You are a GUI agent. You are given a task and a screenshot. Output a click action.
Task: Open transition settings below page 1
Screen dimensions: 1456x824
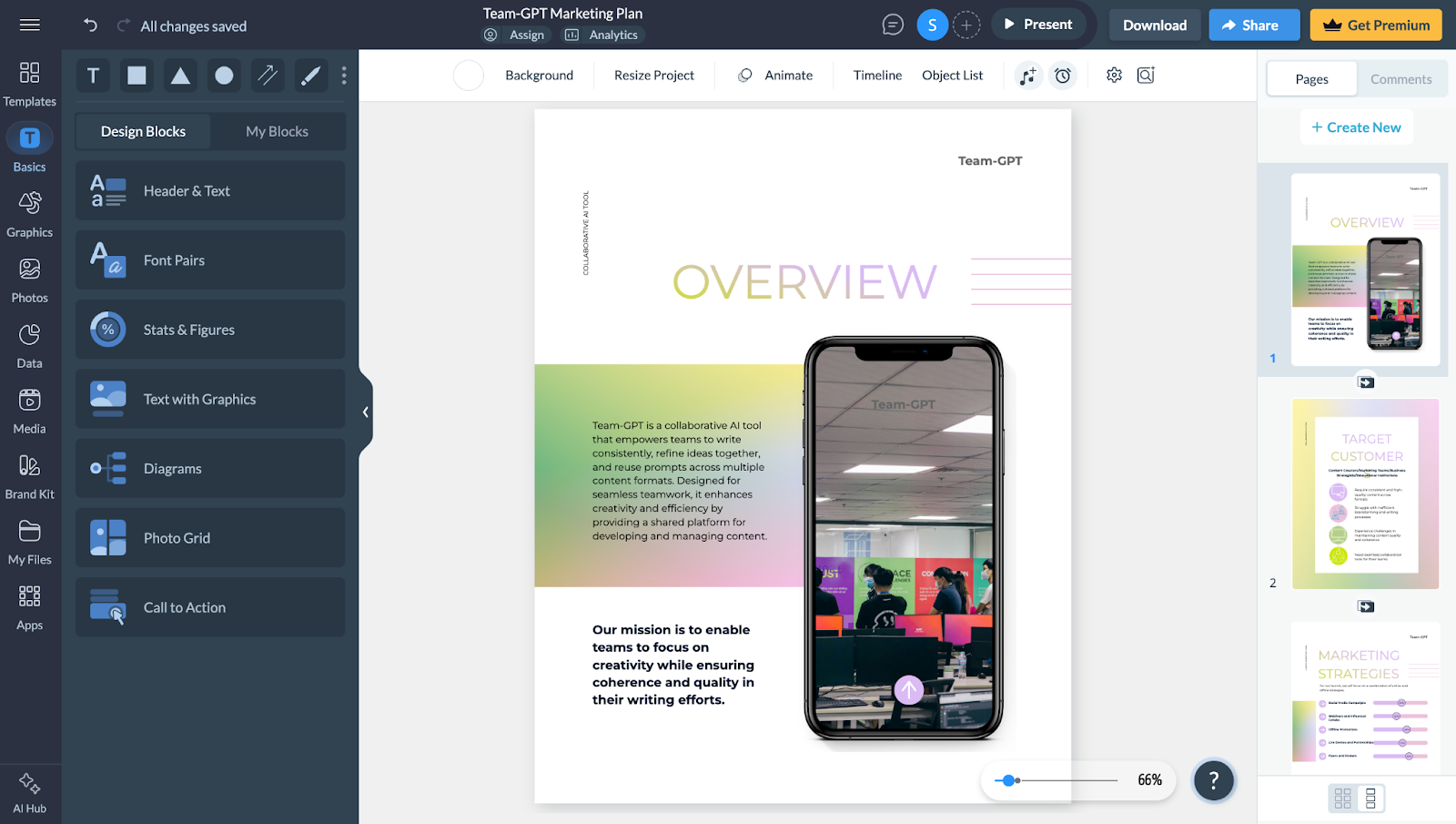(1366, 382)
